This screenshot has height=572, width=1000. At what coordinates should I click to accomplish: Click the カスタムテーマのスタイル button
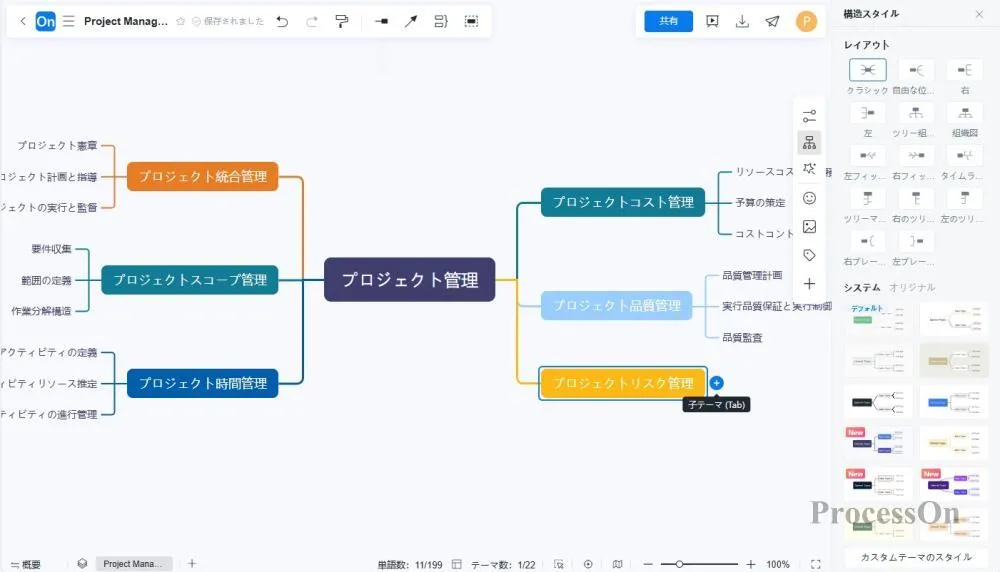click(x=915, y=557)
